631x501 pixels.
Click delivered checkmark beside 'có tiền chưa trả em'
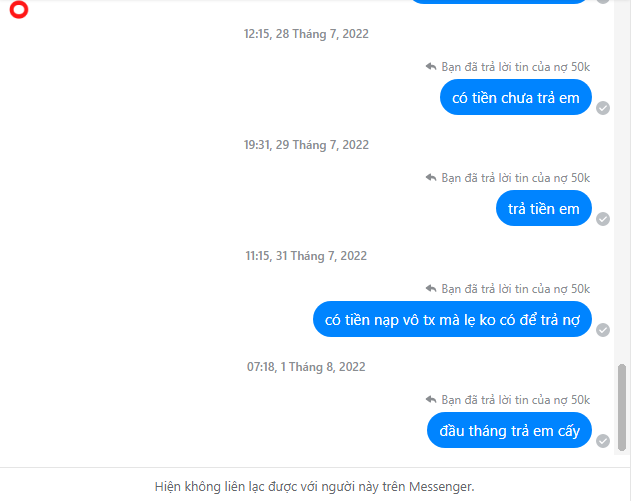(603, 108)
